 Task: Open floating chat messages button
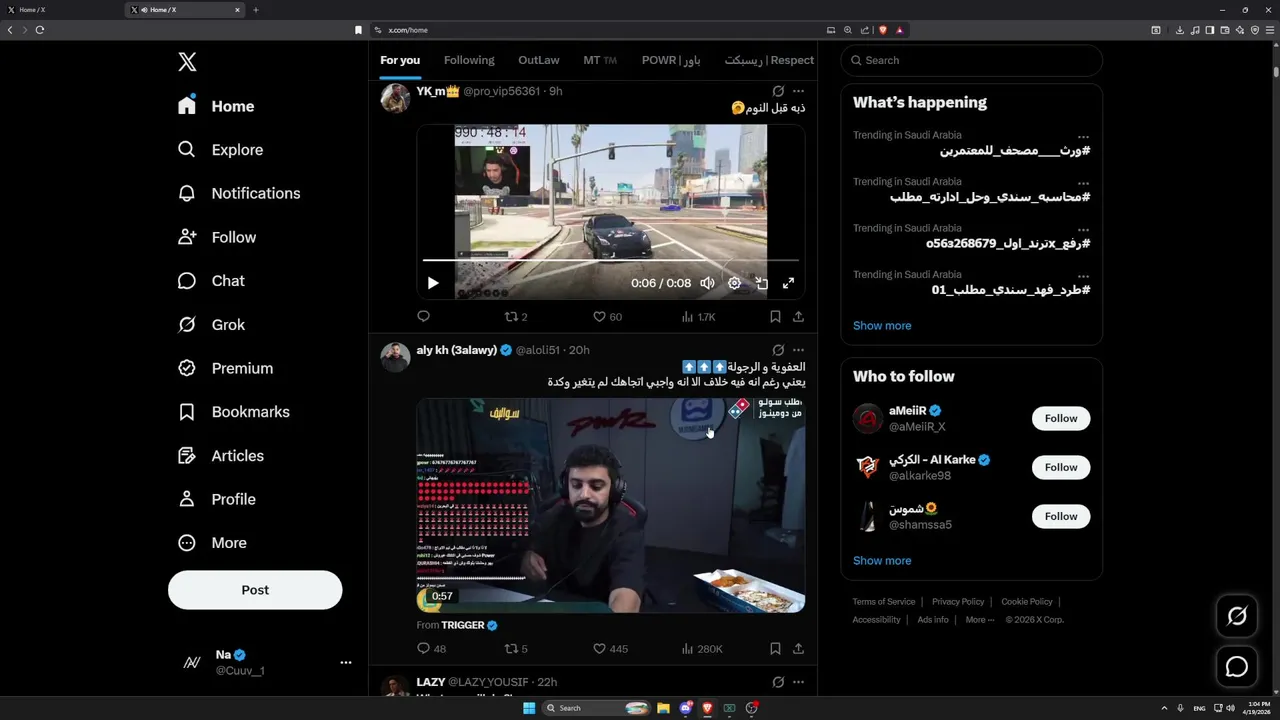pyautogui.click(x=1237, y=667)
